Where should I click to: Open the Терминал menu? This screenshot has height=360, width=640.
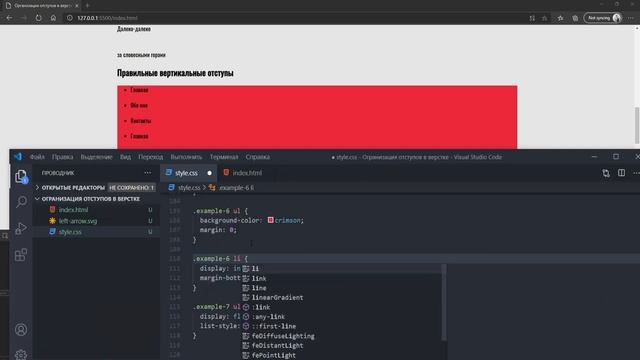click(224, 157)
